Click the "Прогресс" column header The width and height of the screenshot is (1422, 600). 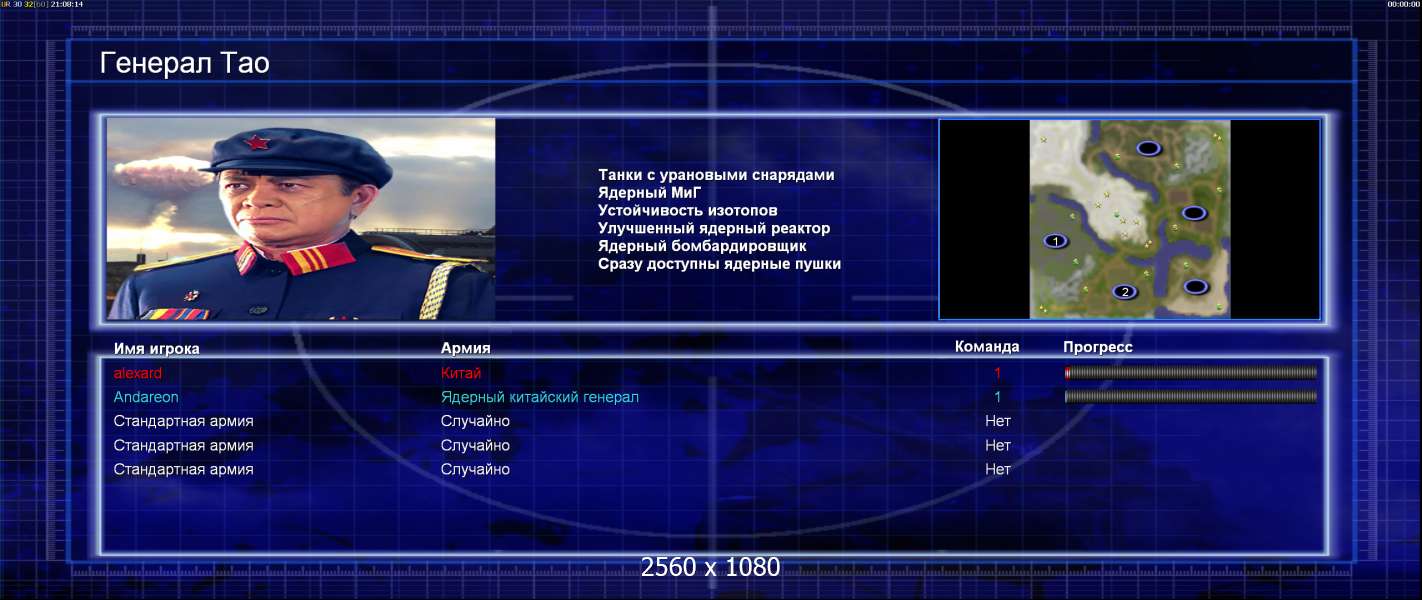1098,347
